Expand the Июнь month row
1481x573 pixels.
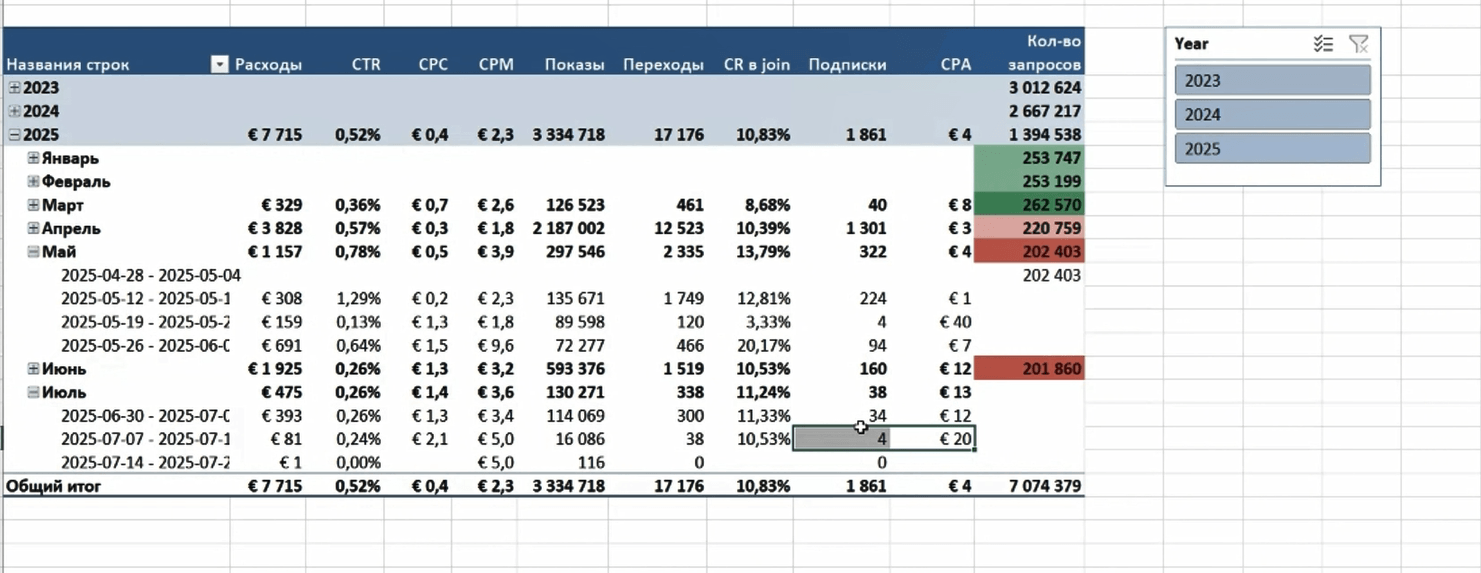[34, 369]
